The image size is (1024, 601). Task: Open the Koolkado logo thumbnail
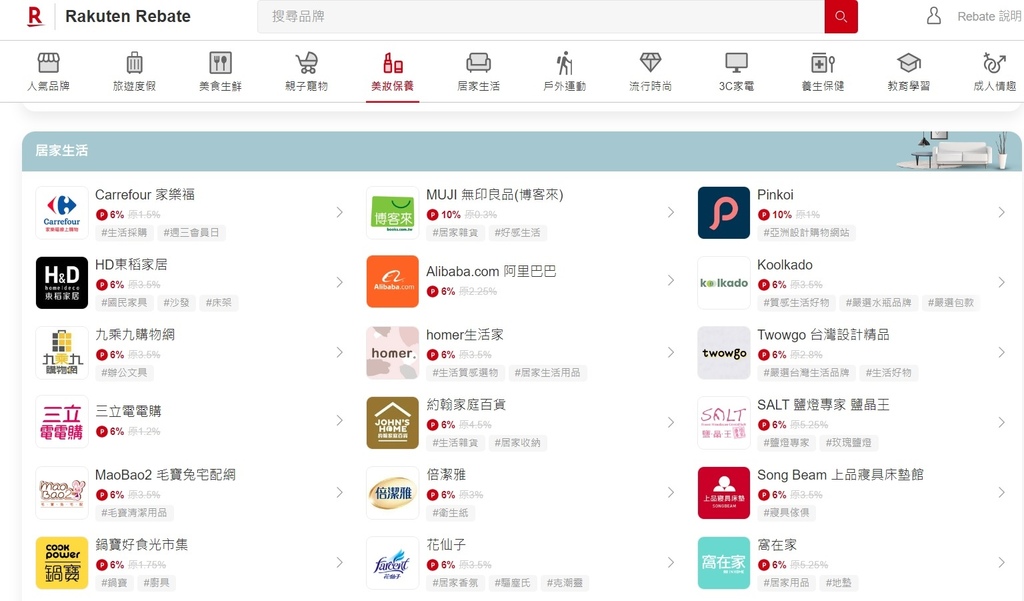click(x=724, y=283)
